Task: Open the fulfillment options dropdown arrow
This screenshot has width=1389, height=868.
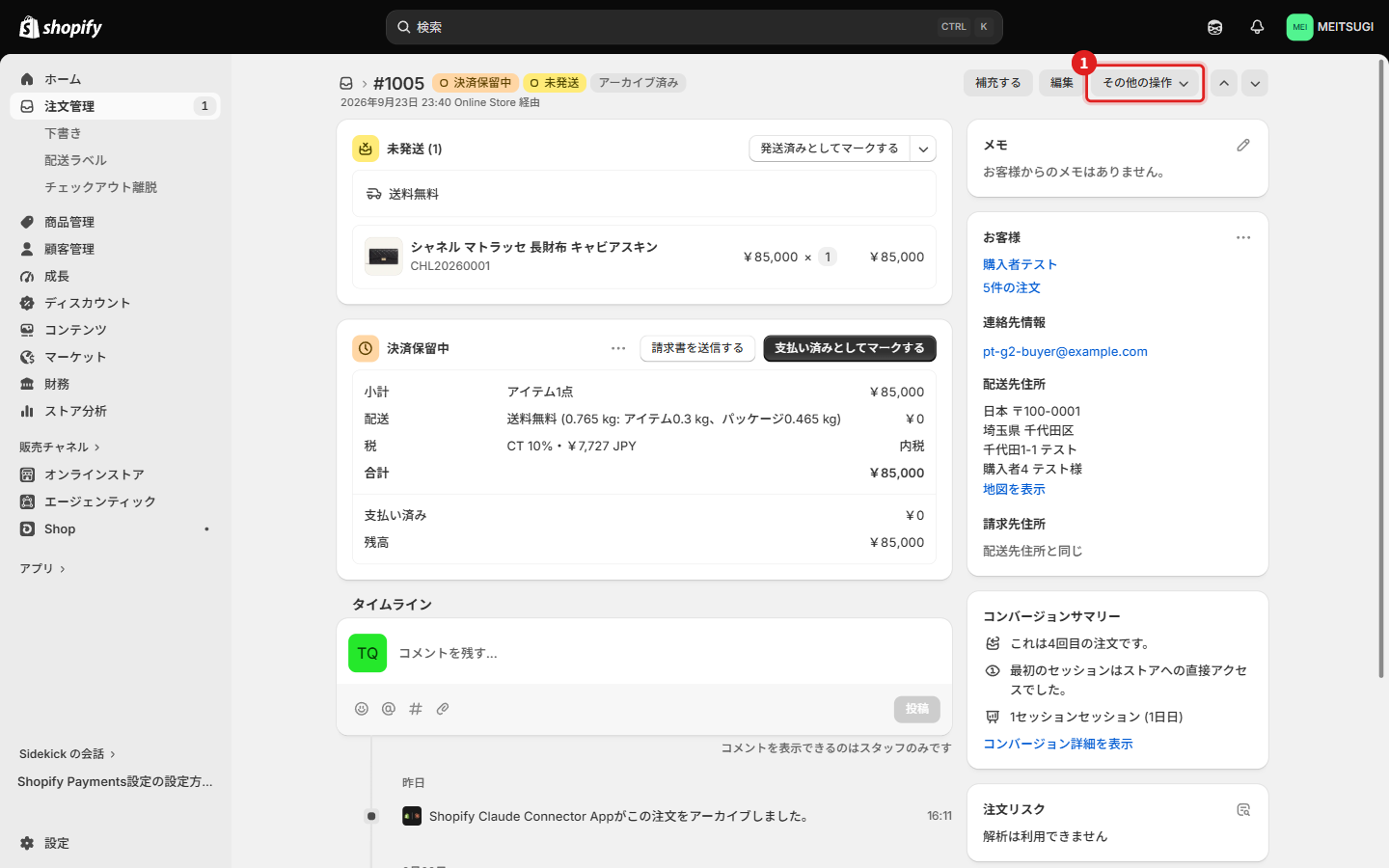Action: pos(923,149)
